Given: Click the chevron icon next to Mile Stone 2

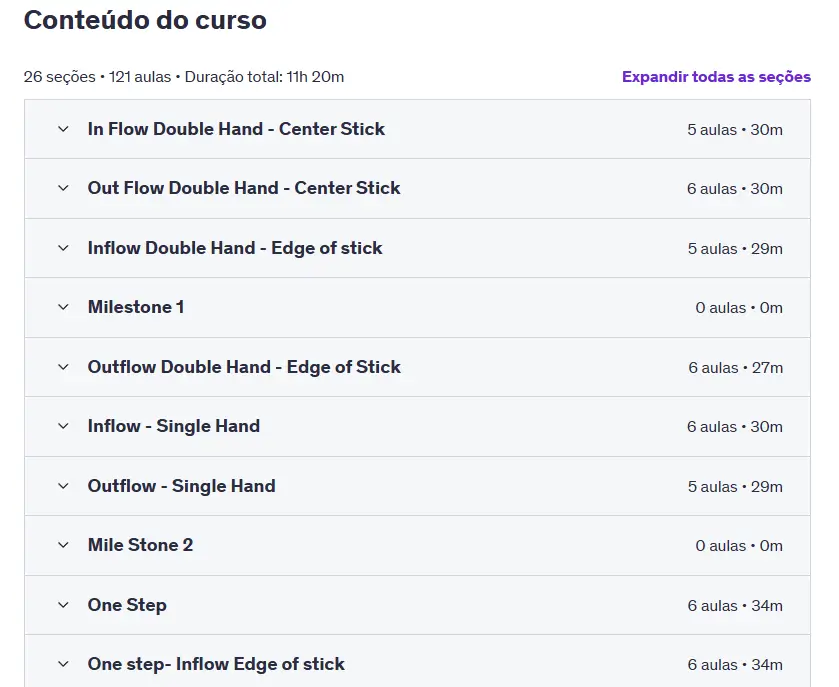Looking at the screenshot, I should tap(61, 545).
